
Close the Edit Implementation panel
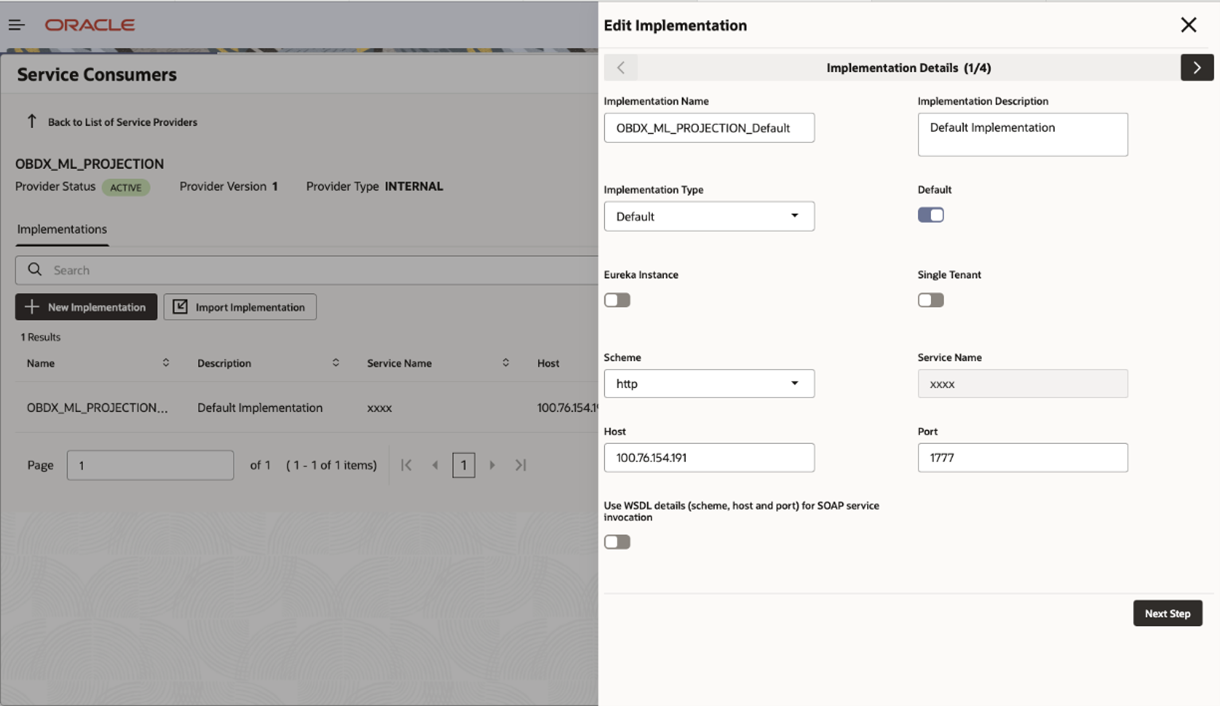1188,25
